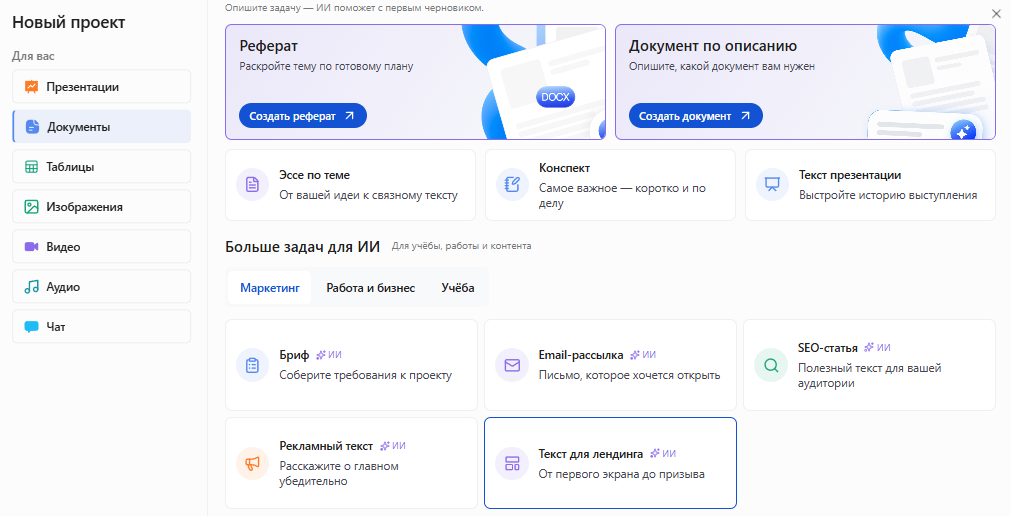Screen dimensions: 1011x516
Task: Click text Для учёбы, работы и контента
Action: [462, 246]
